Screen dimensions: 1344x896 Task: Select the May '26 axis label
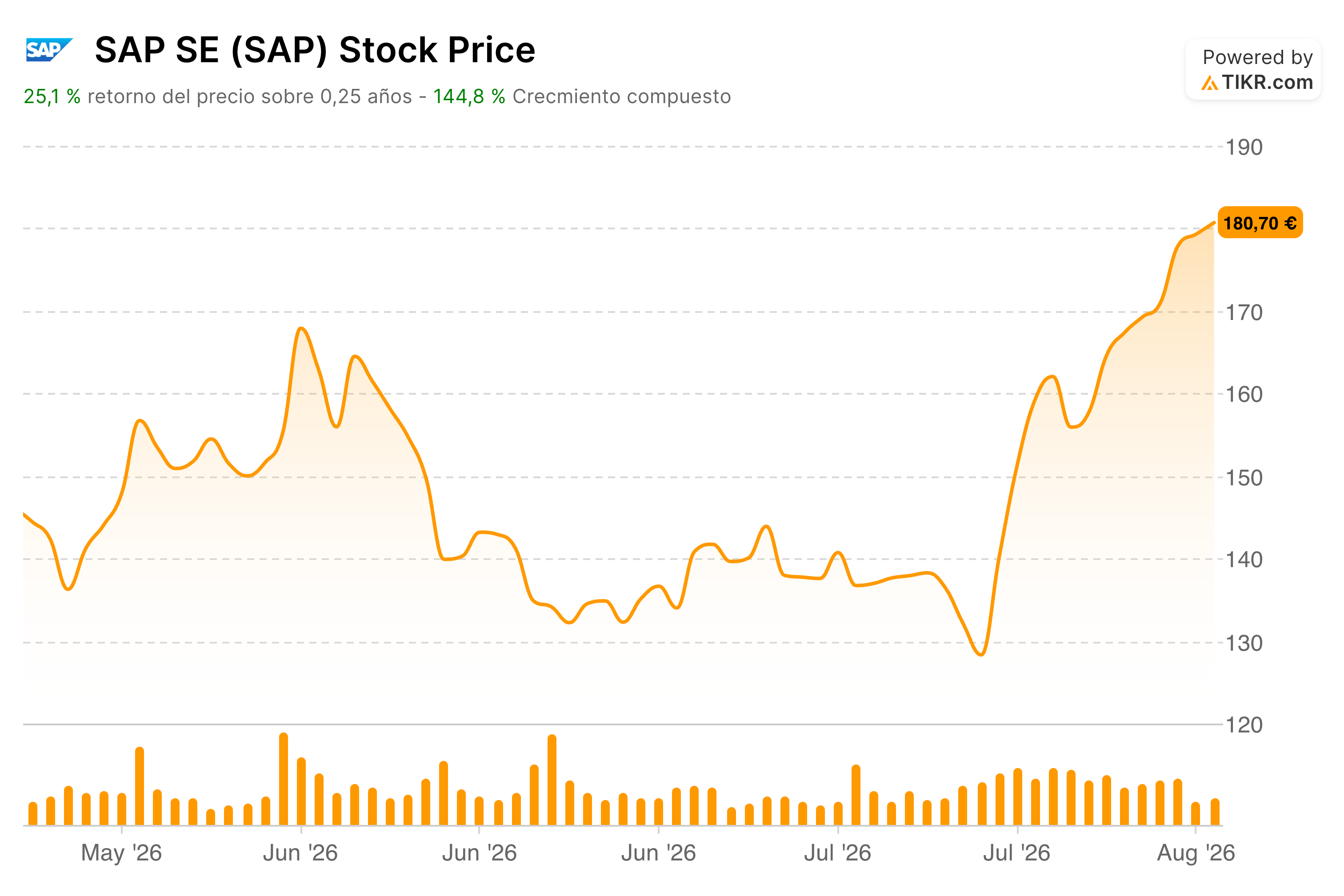pyautogui.click(x=122, y=852)
